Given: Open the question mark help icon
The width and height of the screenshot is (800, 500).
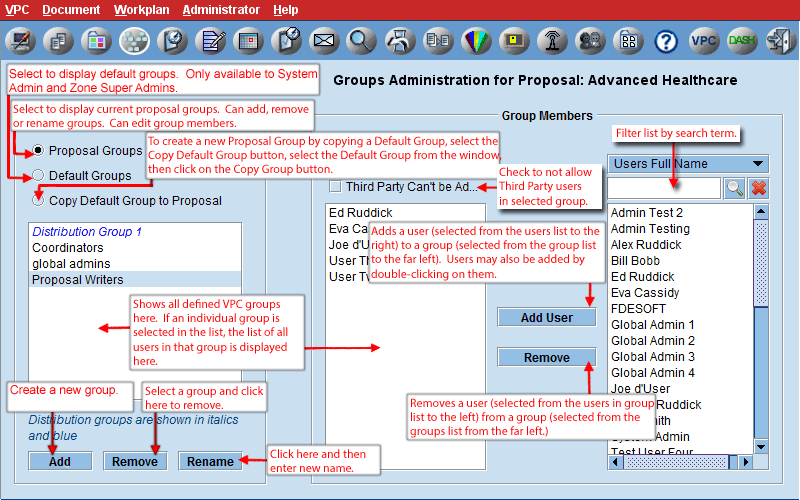Looking at the screenshot, I should pyautogui.click(x=666, y=41).
